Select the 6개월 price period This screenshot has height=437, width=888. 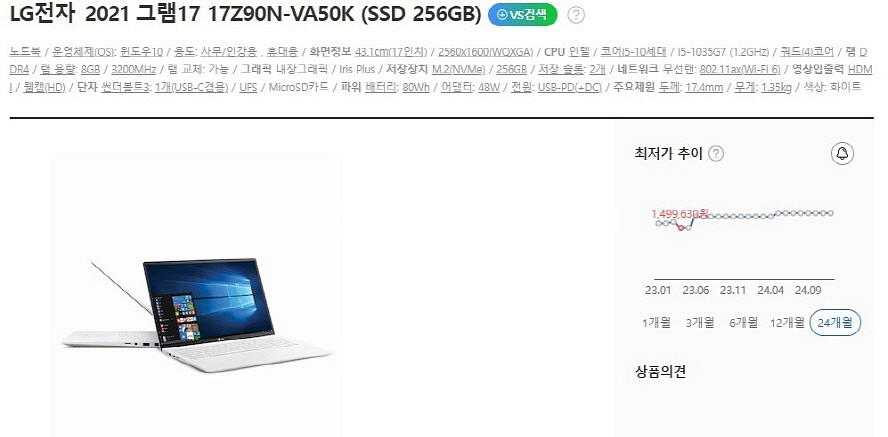click(x=743, y=323)
